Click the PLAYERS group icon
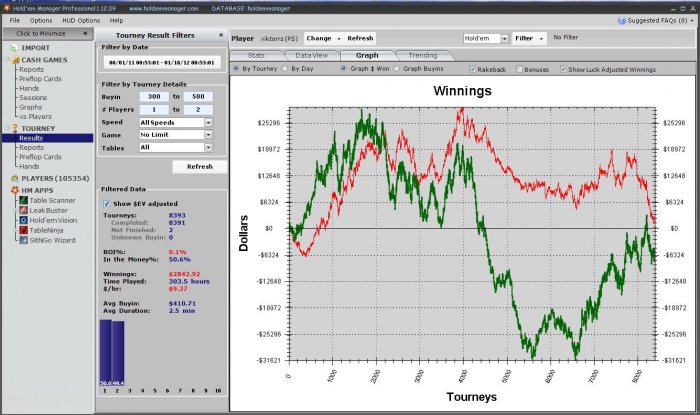The width and height of the screenshot is (700, 415). (x=15, y=178)
